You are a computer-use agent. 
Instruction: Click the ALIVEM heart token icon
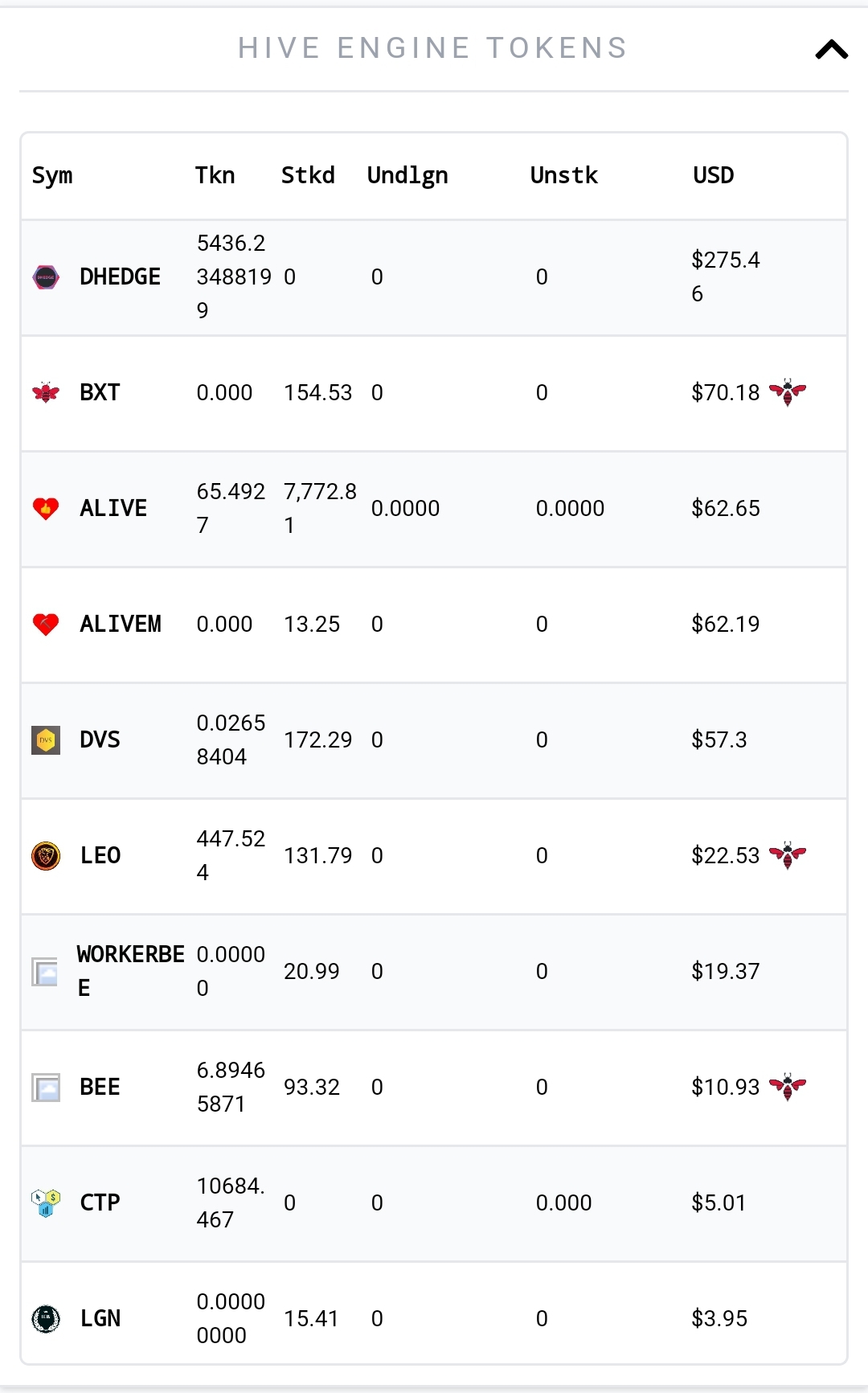46,625
